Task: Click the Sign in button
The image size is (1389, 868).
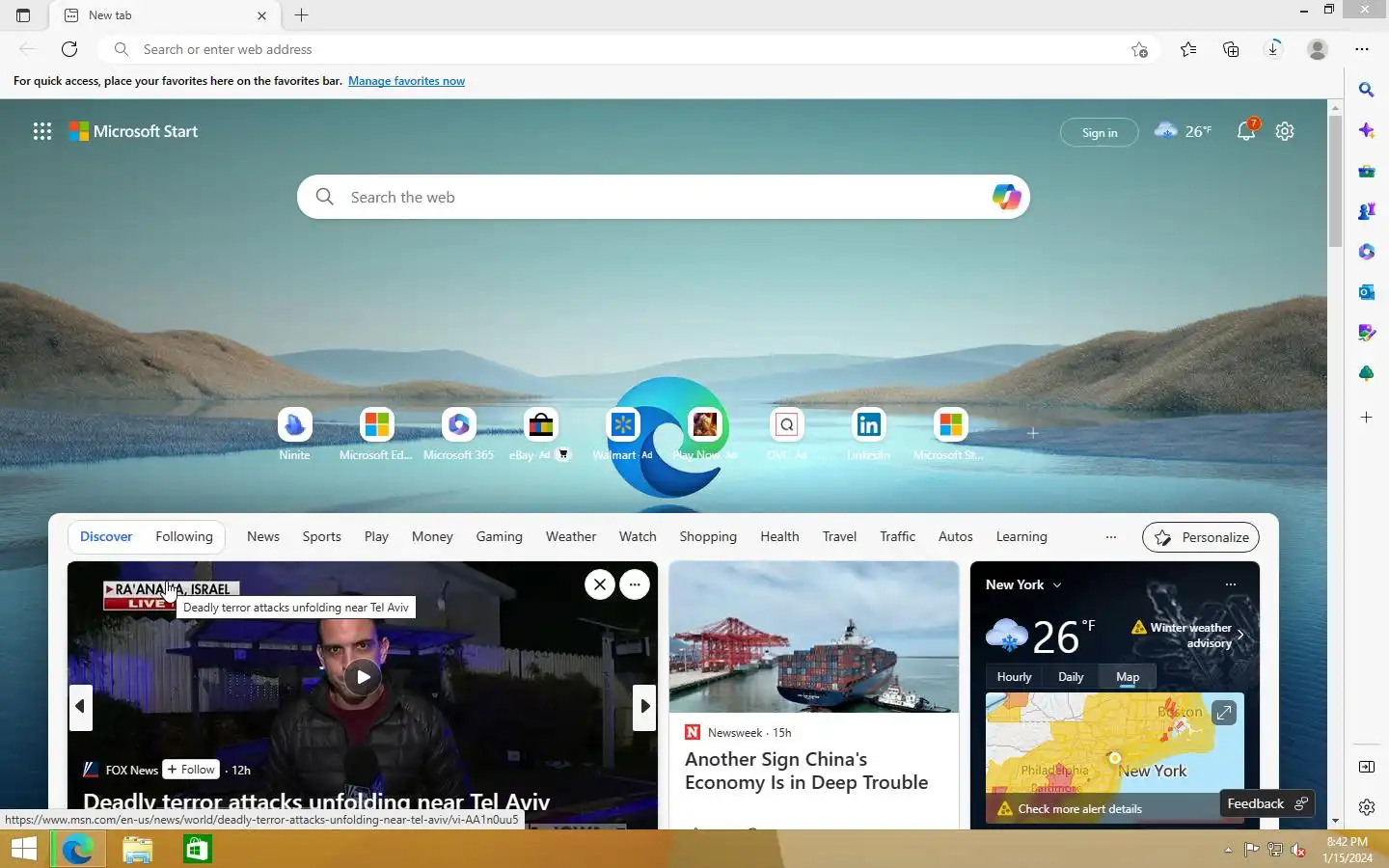Action: (1100, 132)
